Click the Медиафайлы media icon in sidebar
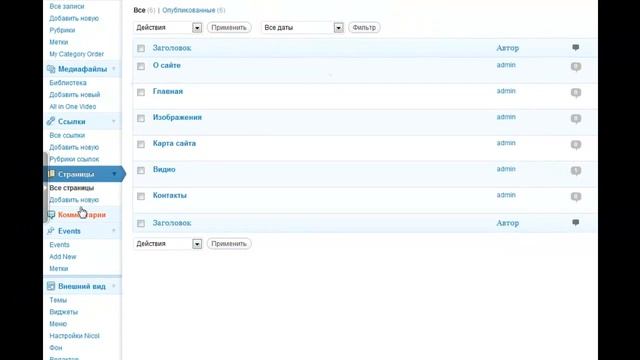Image resolution: width=640 pixels, height=360 pixels. pyautogui.click(x=51, y=69)
